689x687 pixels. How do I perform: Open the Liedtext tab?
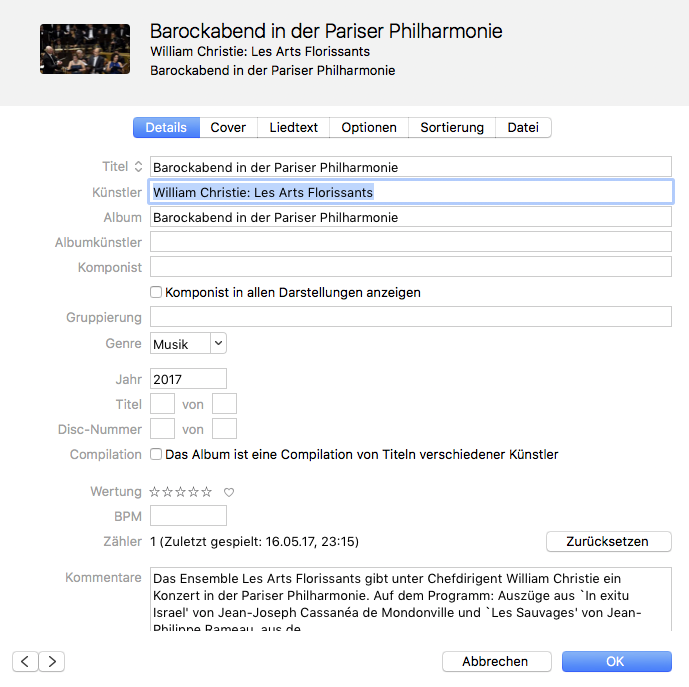(294, 128)
